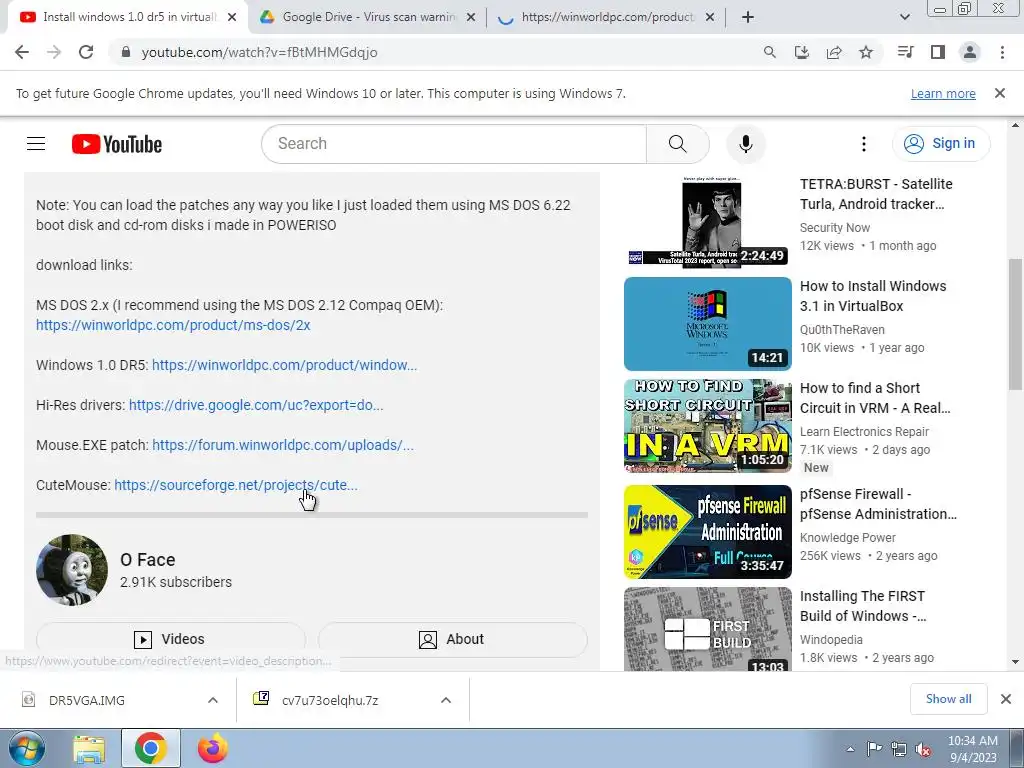Go back using the browser back arrow
This screenshot has width=1024, height=768.
22,52
